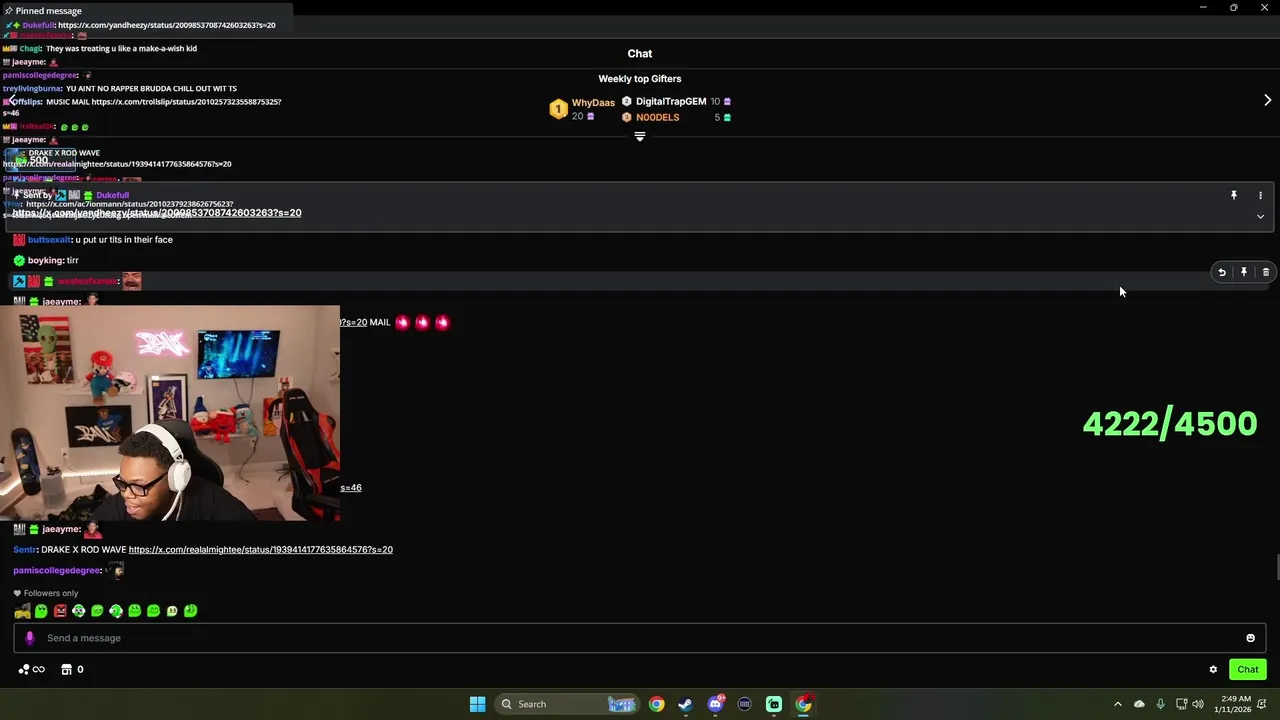This screenshot has width=1280, height=720.
Task: Click the jaeayme username above Sentr's message
Action: [61, 529]
